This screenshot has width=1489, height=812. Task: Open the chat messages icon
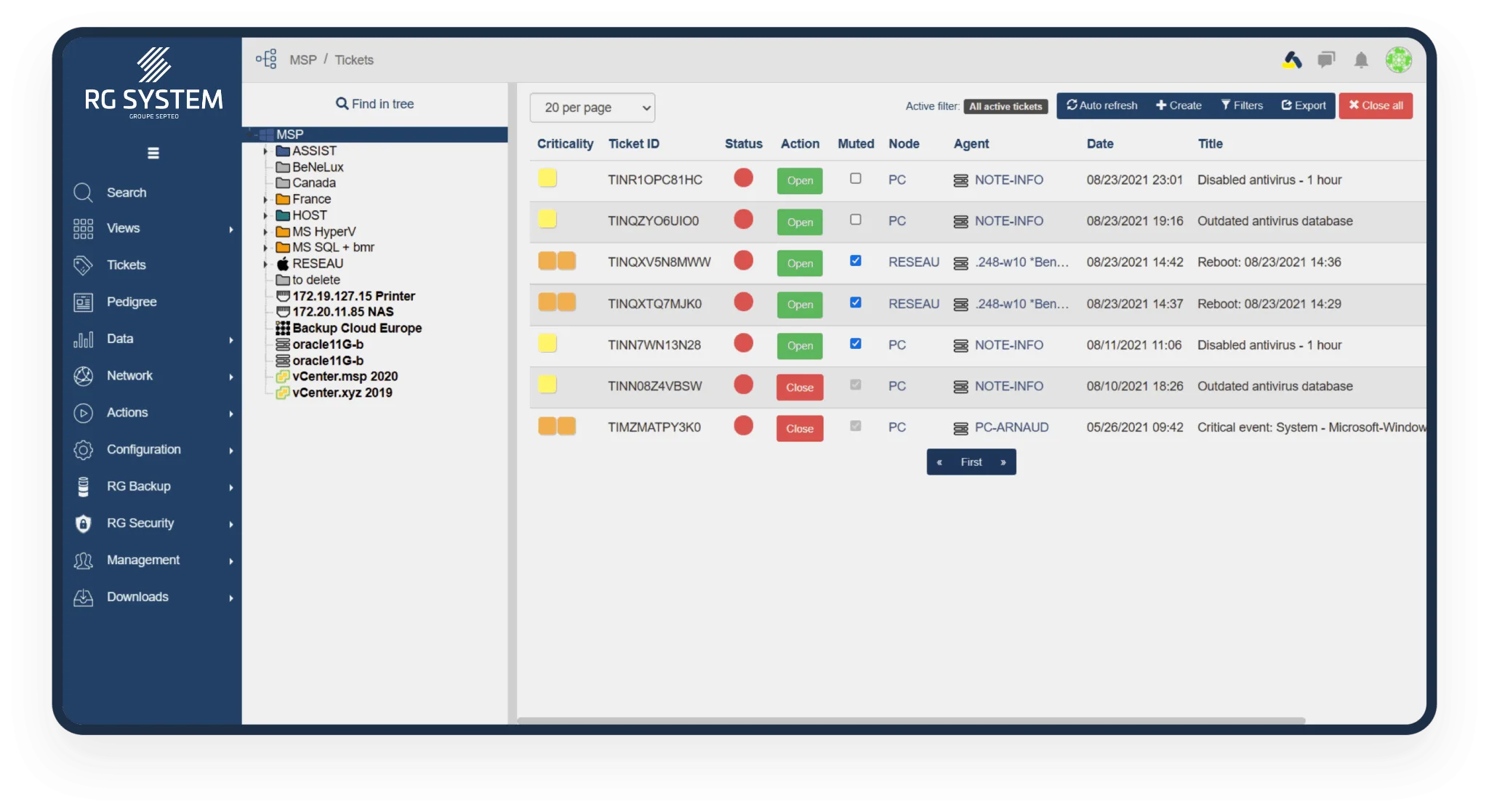point(1326,60)
